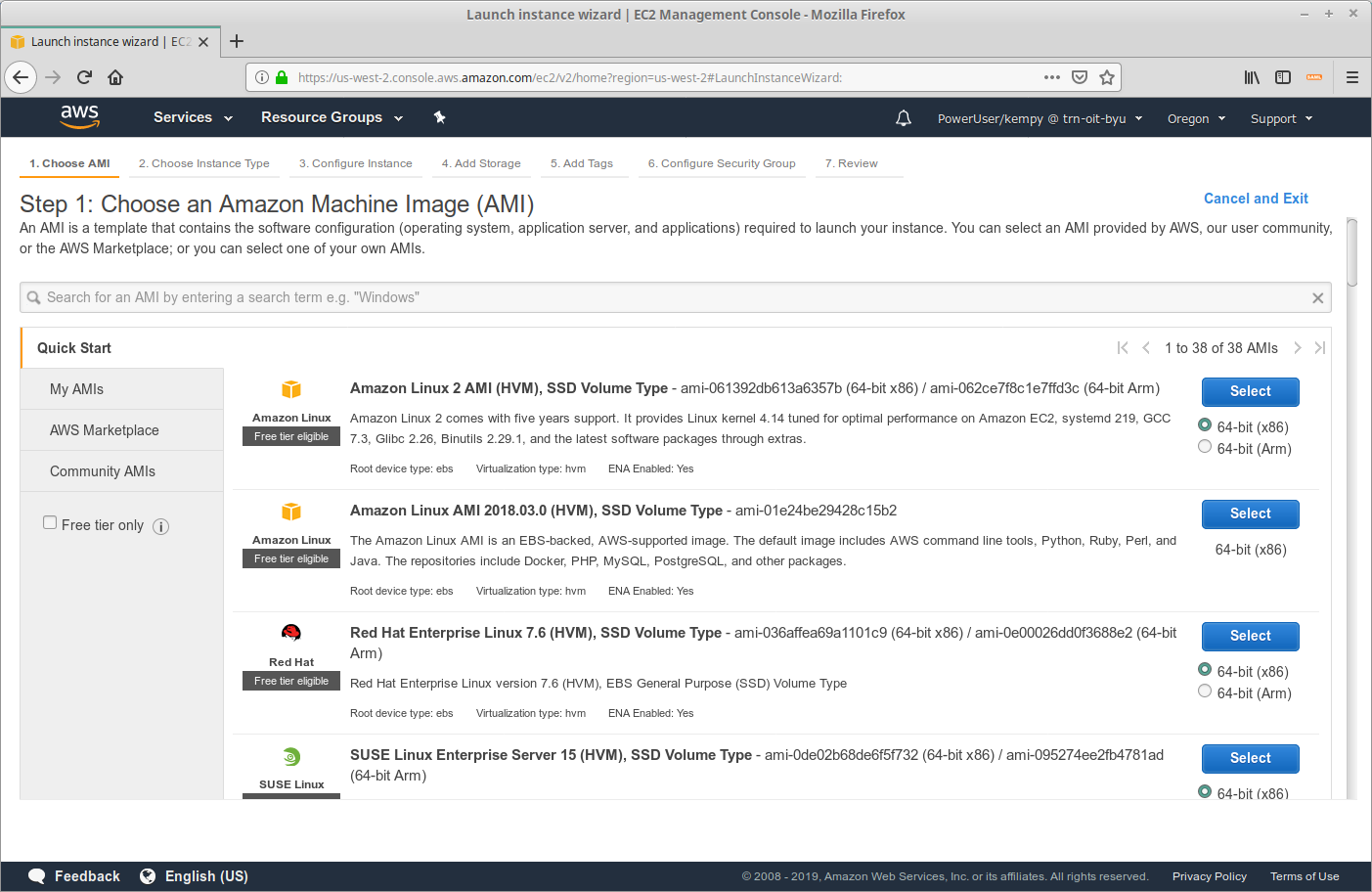Image resolution: width=1372 pixels, height=892 pixels.
Task: Click the Firefox address bar URL
Action: click(x=570, y=77)
